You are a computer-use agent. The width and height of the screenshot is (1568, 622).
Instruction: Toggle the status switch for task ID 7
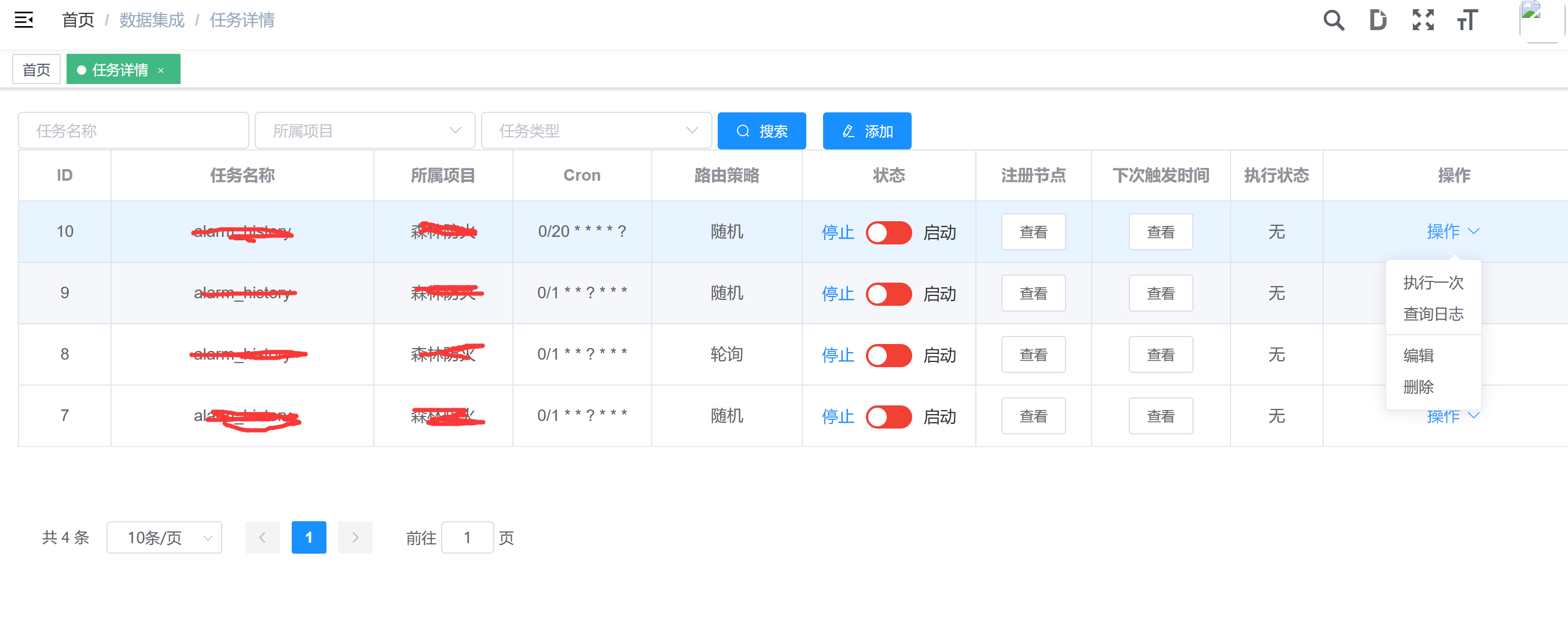pyautogui.click(x=888, y=417)
